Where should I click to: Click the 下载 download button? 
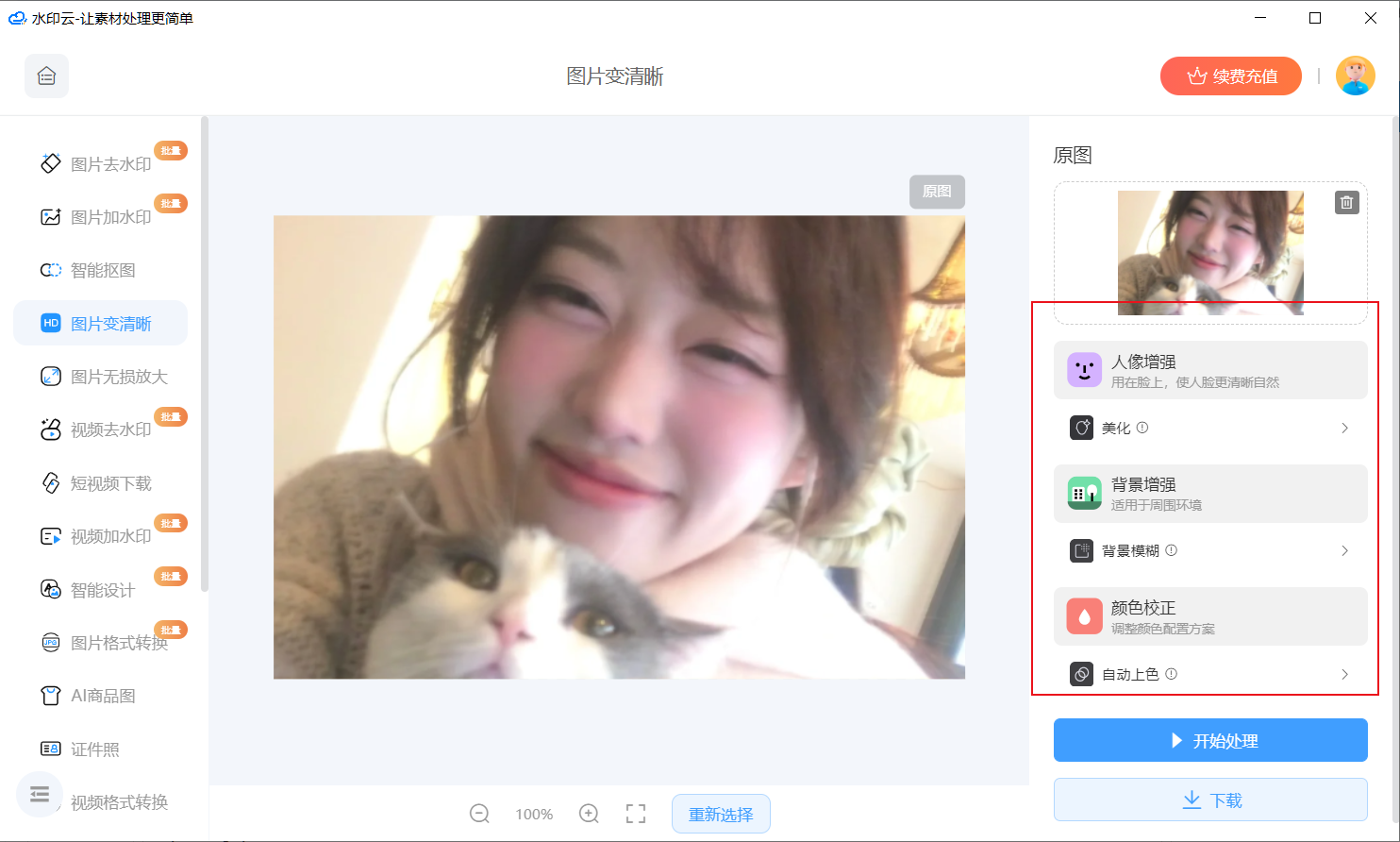tap(1210, 800)
